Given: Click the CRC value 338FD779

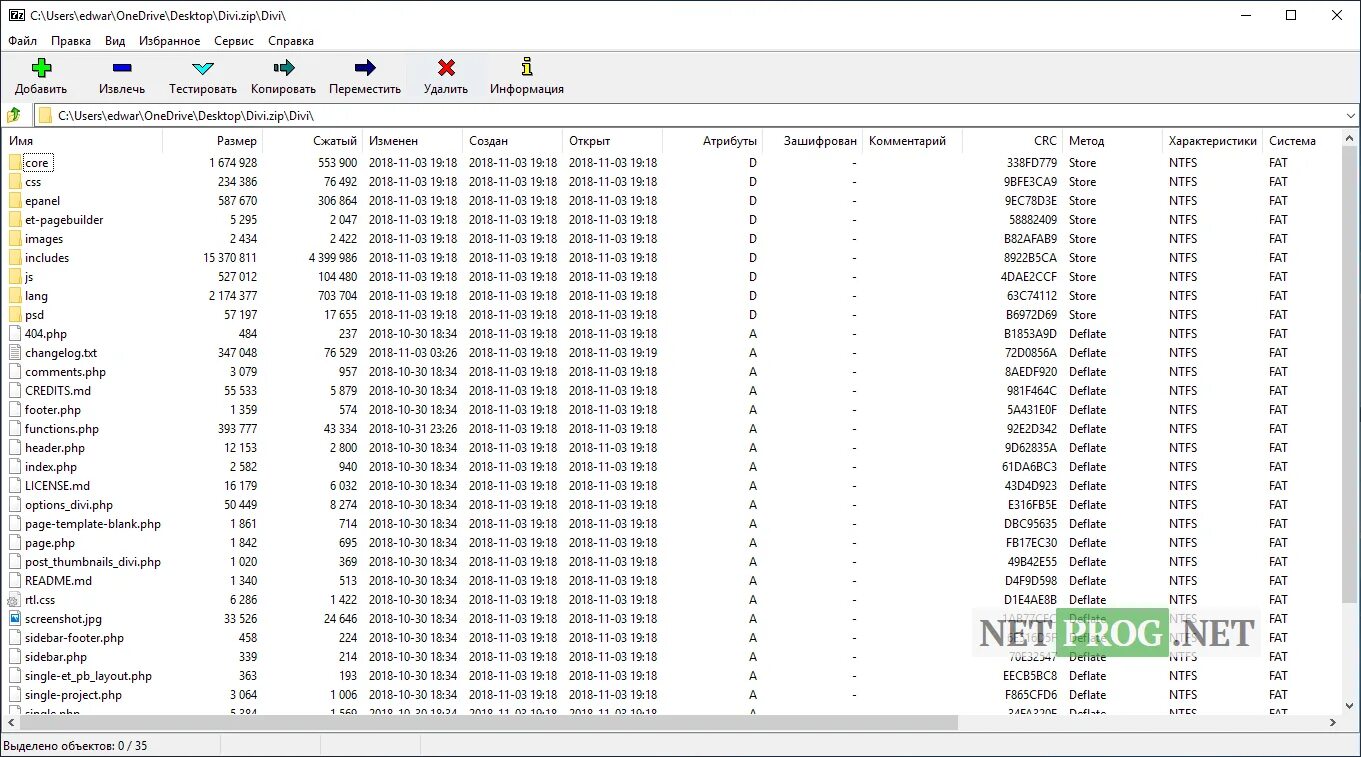Looking at the screenshot, I should point(1032,163).
